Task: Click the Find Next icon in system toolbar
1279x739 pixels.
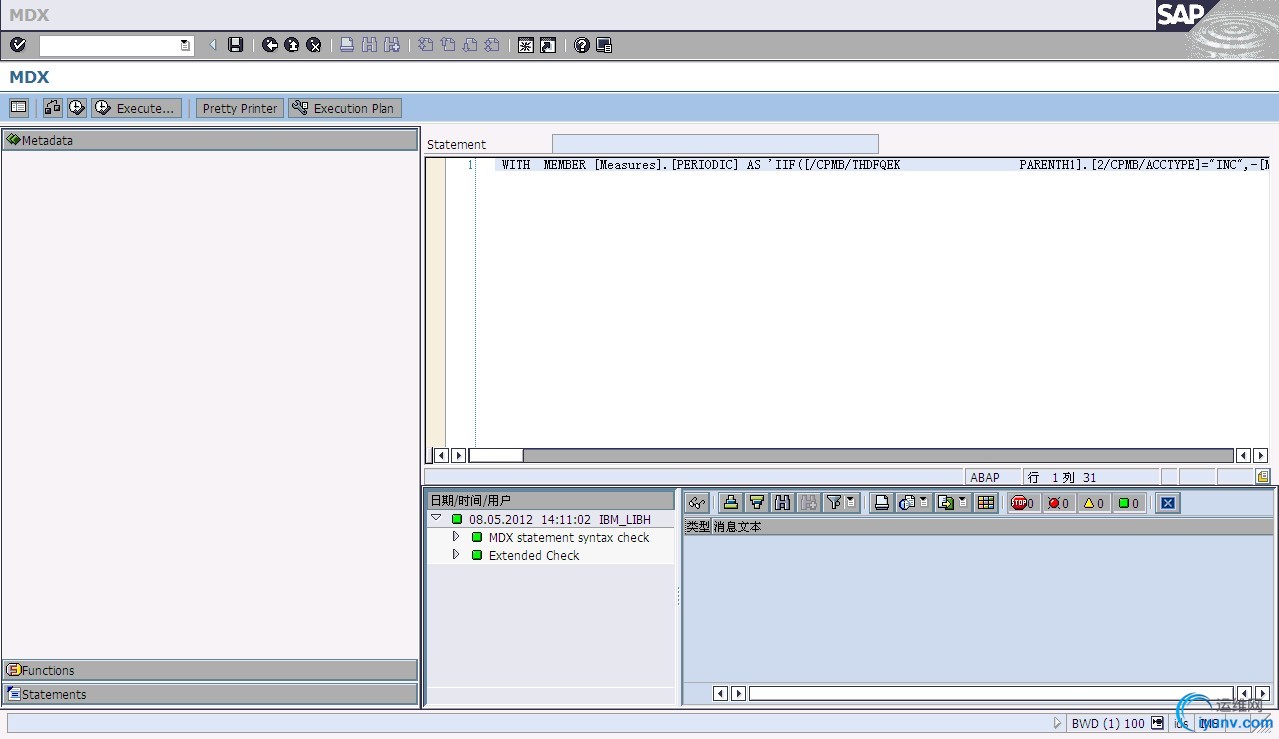Action: tap(392, 45)
